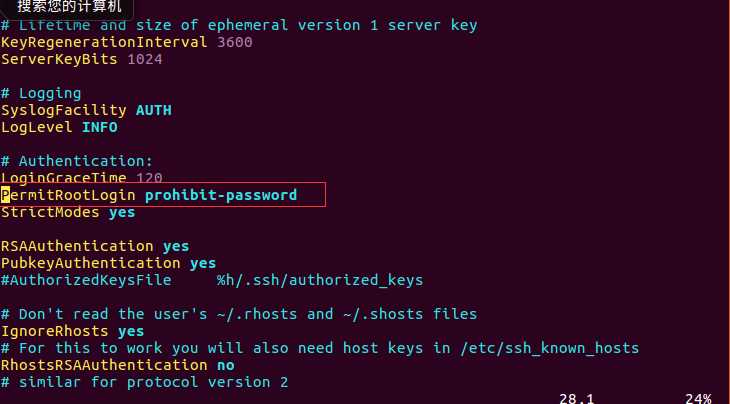Click the KeyRegenerationInterval value 3600
Screen dimensions: 730x404
[235, 42]
